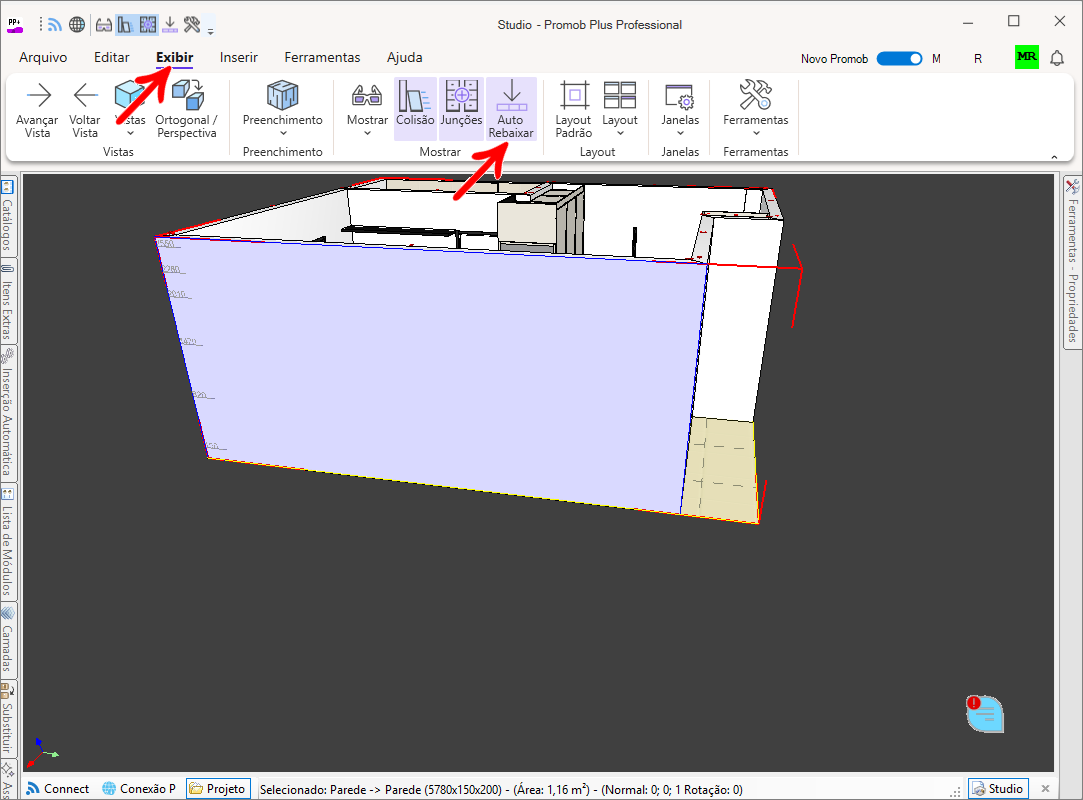
Task: Click the Layout Padrão button
Action: [x=573, y=109]
